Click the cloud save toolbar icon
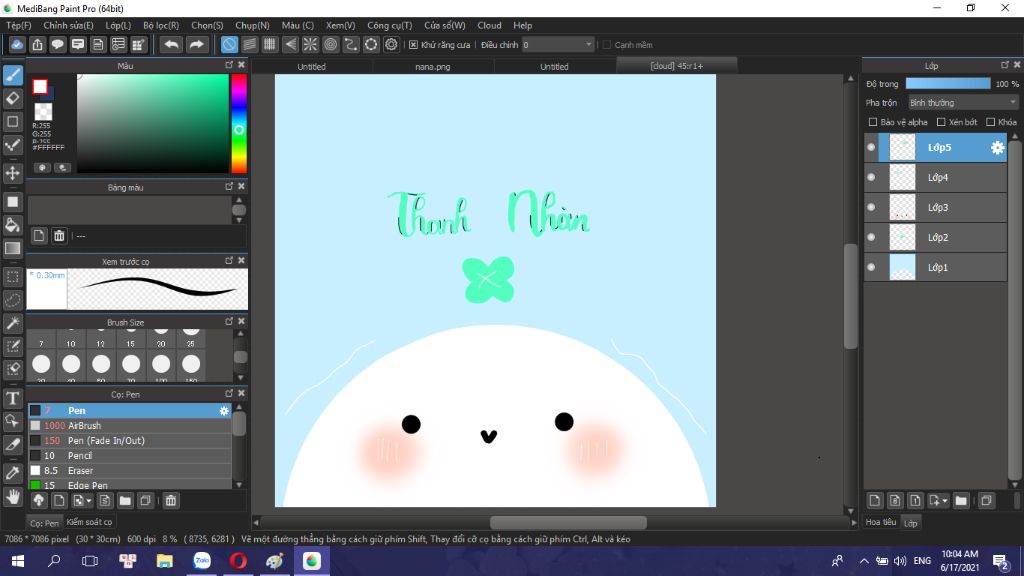The height and width of the screenshot is (576, 1024). pyautogui.click(x=17, y=44)
